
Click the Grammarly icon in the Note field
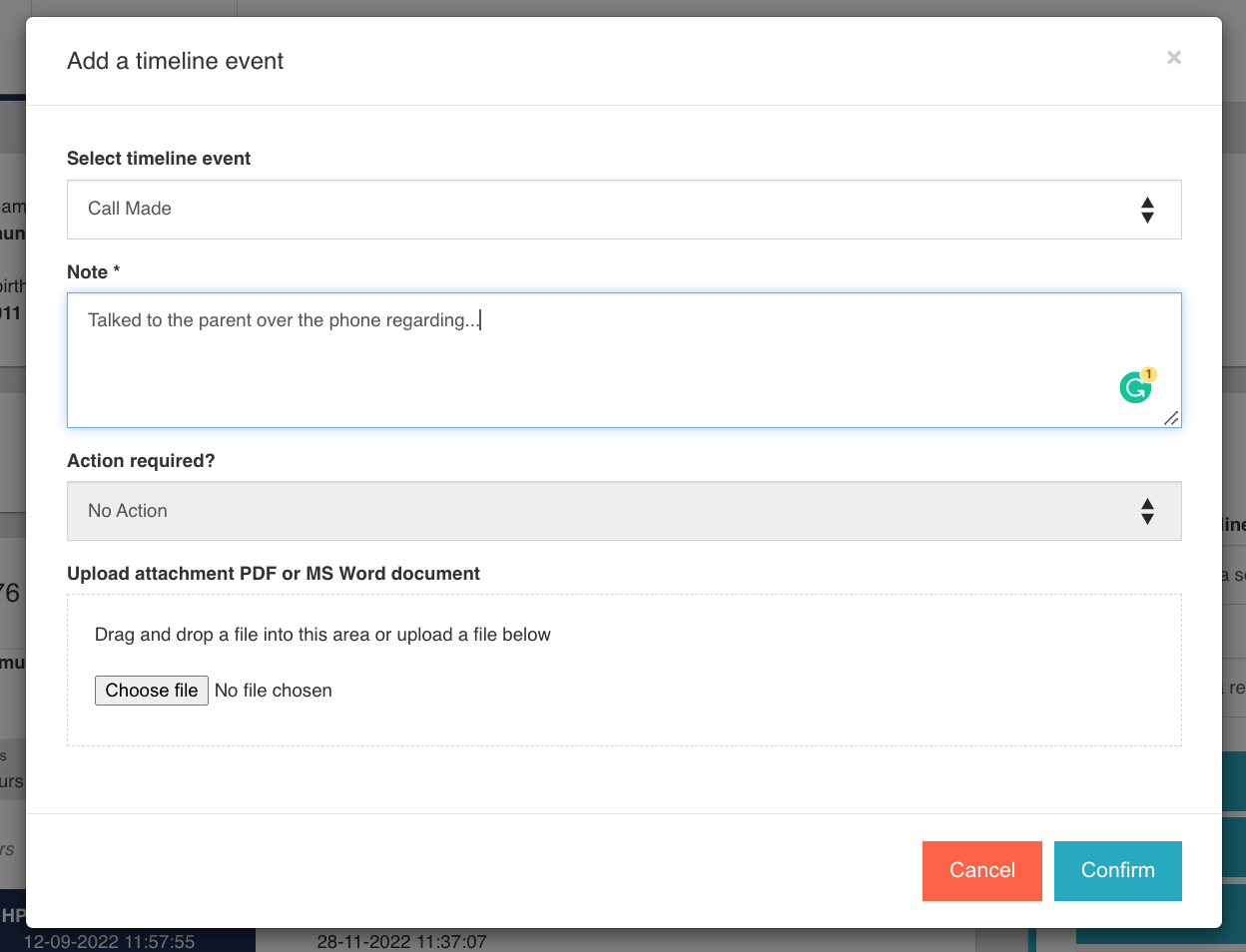tap(1134, 388)
